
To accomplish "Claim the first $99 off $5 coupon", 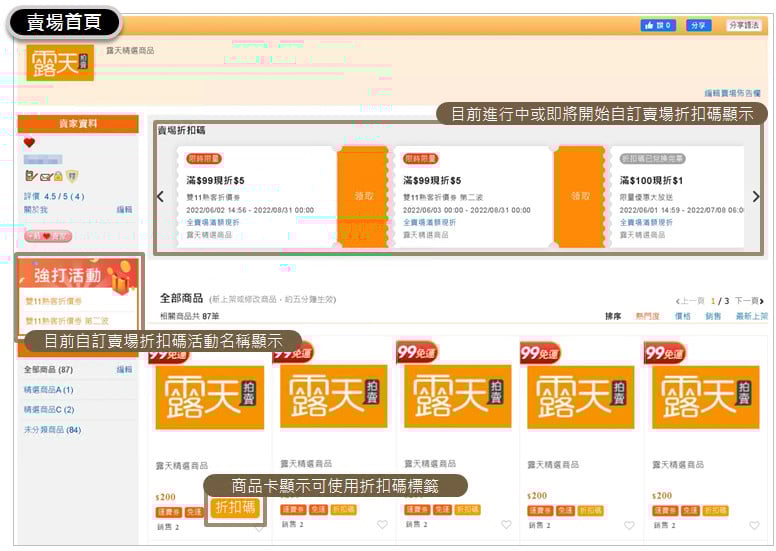I will pos(361,197).
